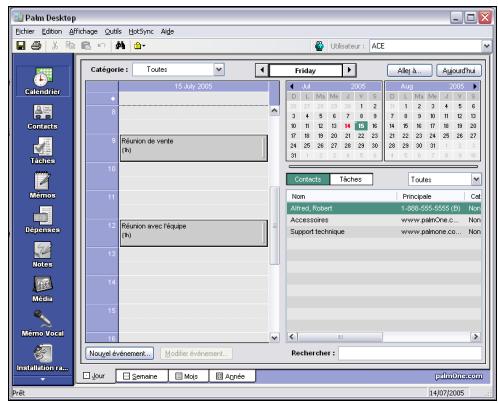Screen dimensions: 498x403
Task: Click the Aujourd'hui button
Action: pos(459,70)
